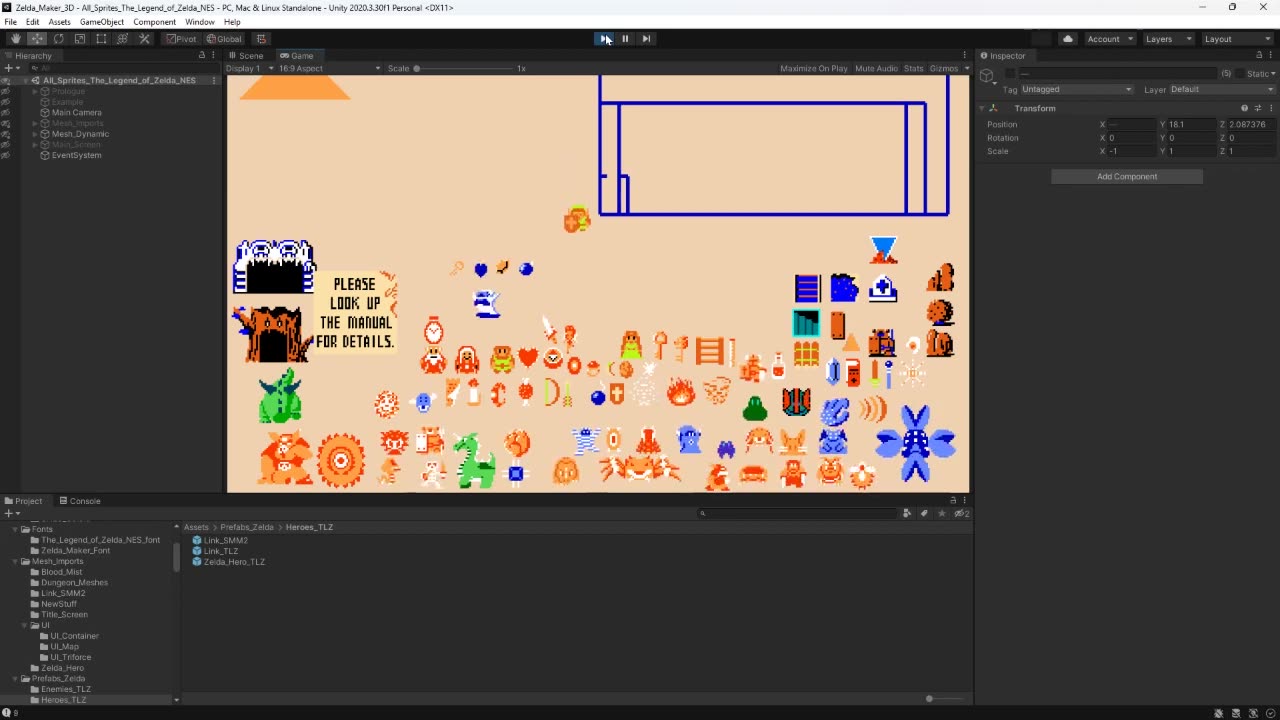Toggle Global handle rotation
Screen dimensions: 1280x720
[x=224, y=39]
